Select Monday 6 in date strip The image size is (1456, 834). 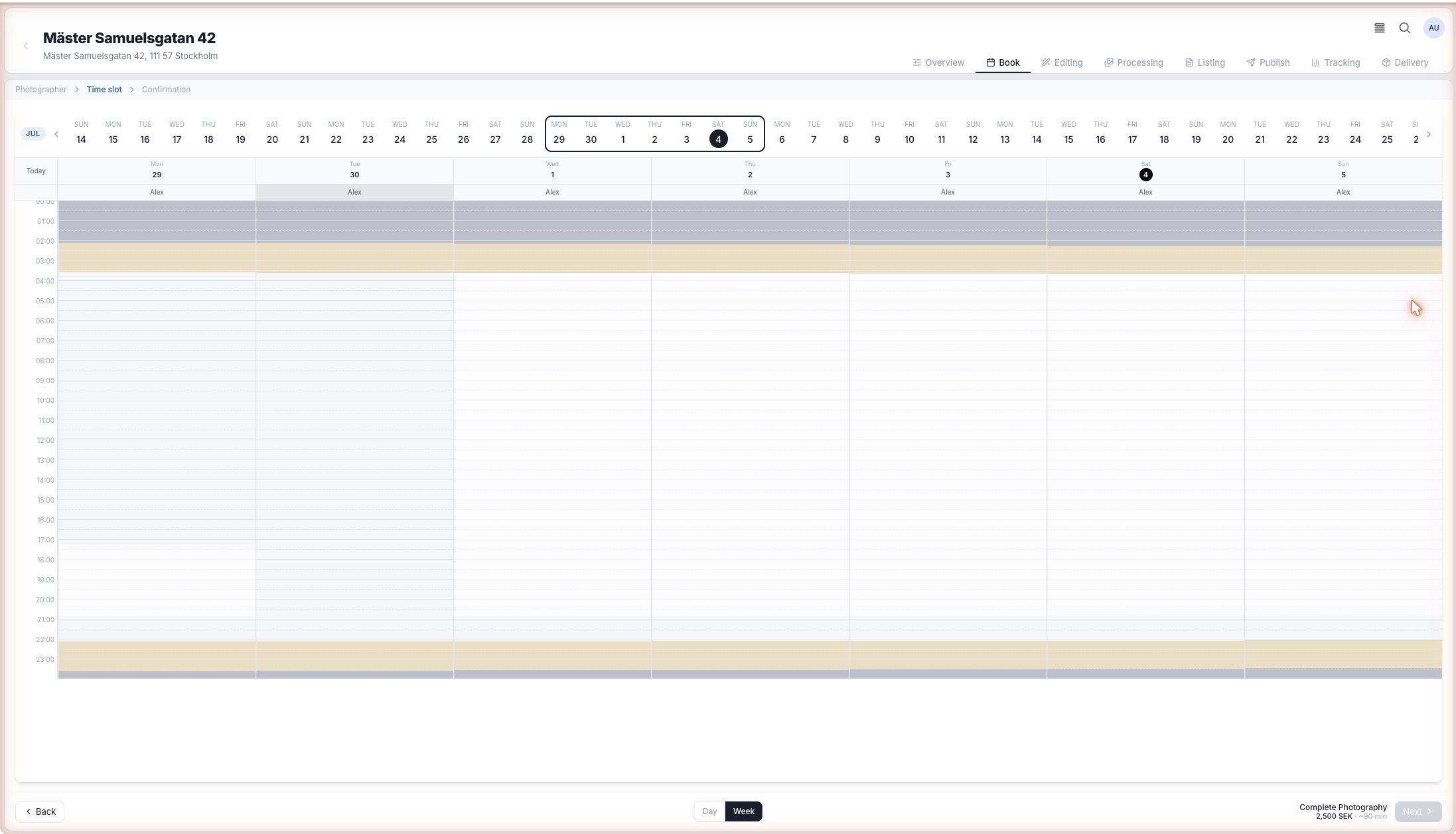click(782, 133)
